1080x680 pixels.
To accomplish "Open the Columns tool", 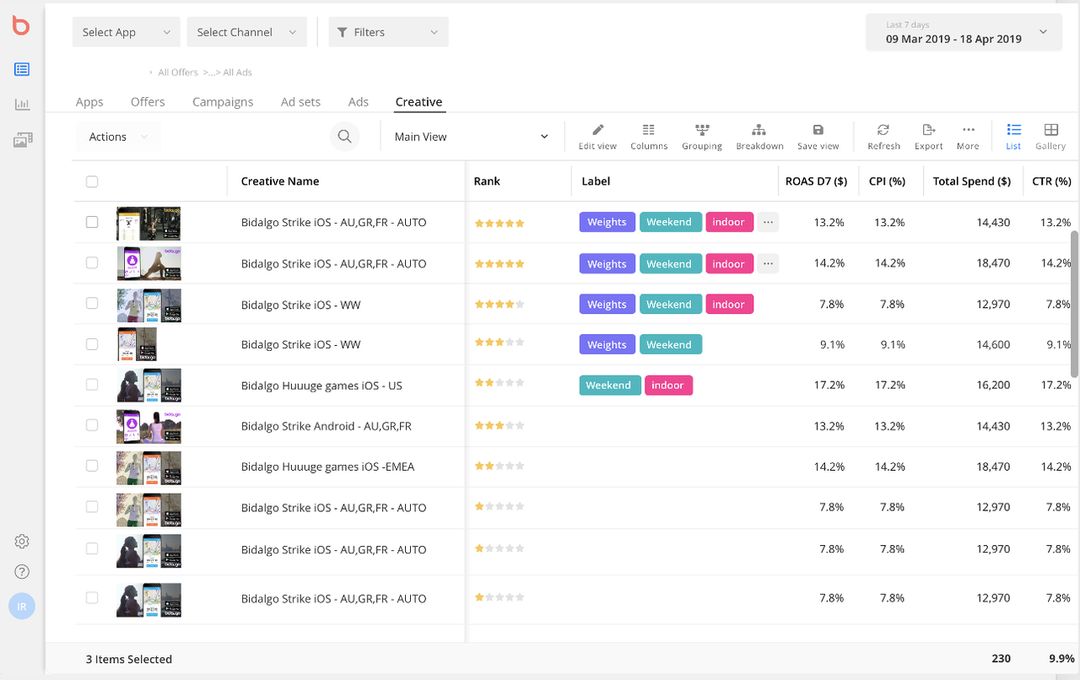I will (x=649, y=136).
